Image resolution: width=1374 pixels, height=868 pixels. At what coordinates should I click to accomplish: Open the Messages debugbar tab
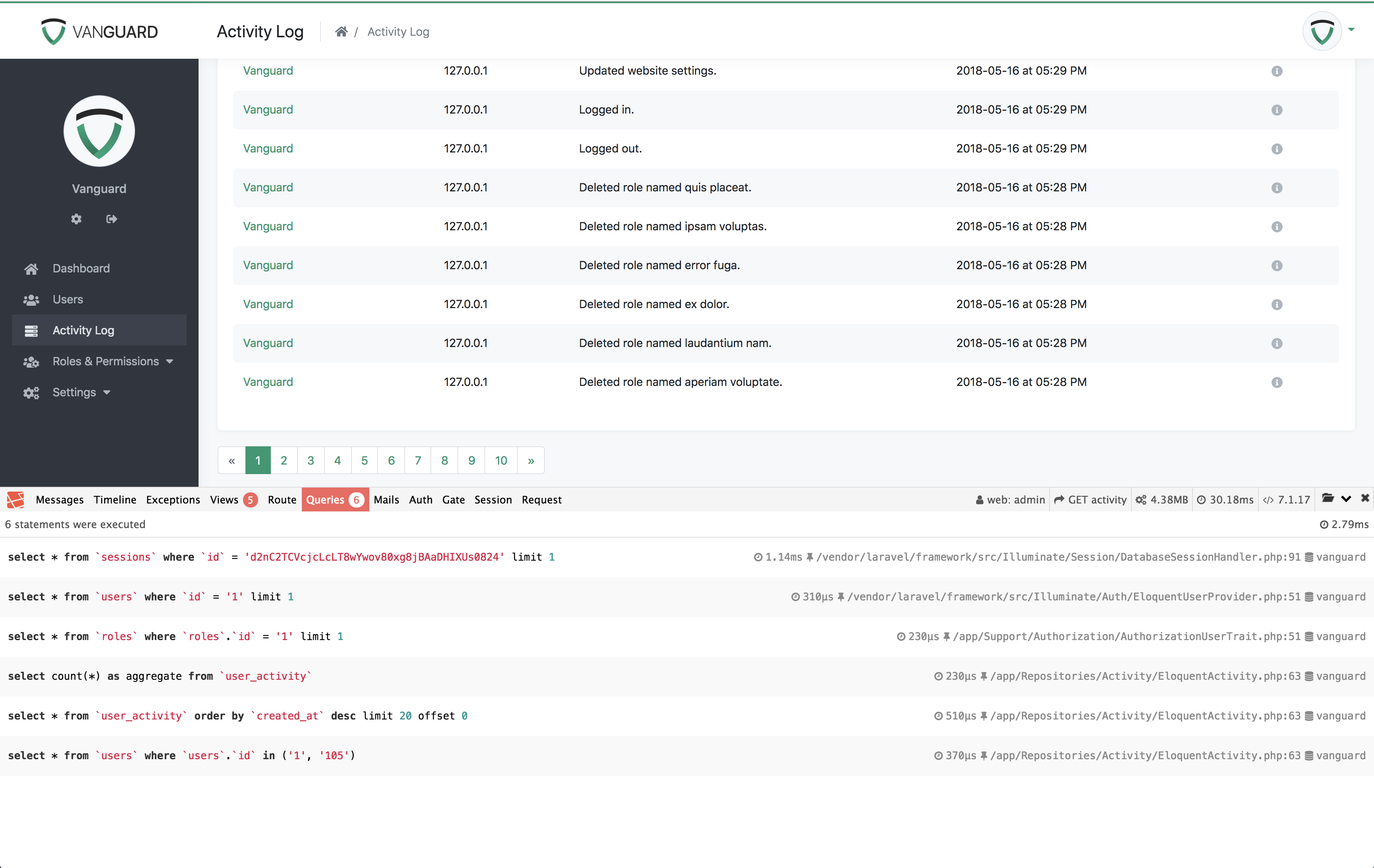point(59,500)
